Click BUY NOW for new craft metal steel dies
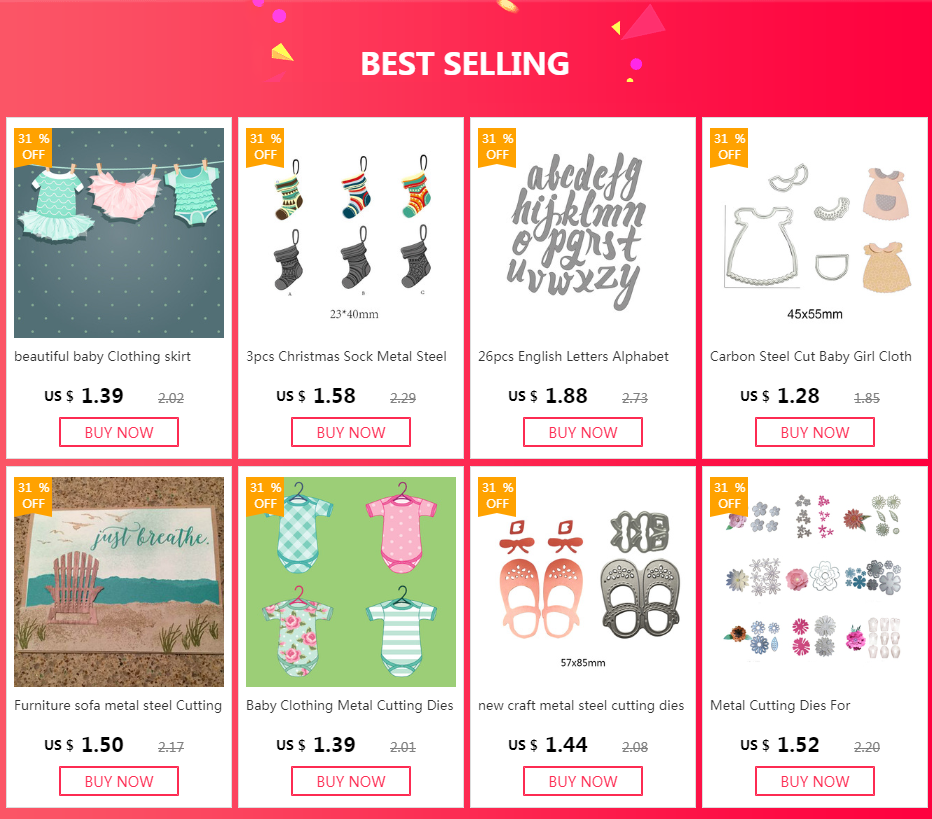The height and width of the screenshot is (819, 932). coord(582,781)
